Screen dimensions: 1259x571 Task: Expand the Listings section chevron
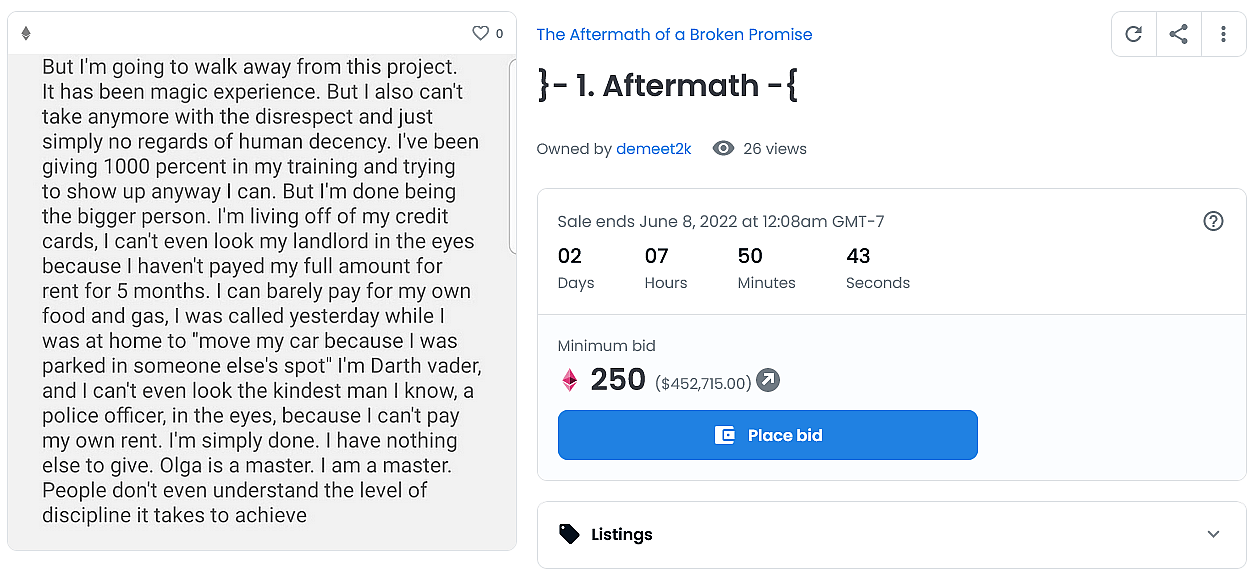1213,534
